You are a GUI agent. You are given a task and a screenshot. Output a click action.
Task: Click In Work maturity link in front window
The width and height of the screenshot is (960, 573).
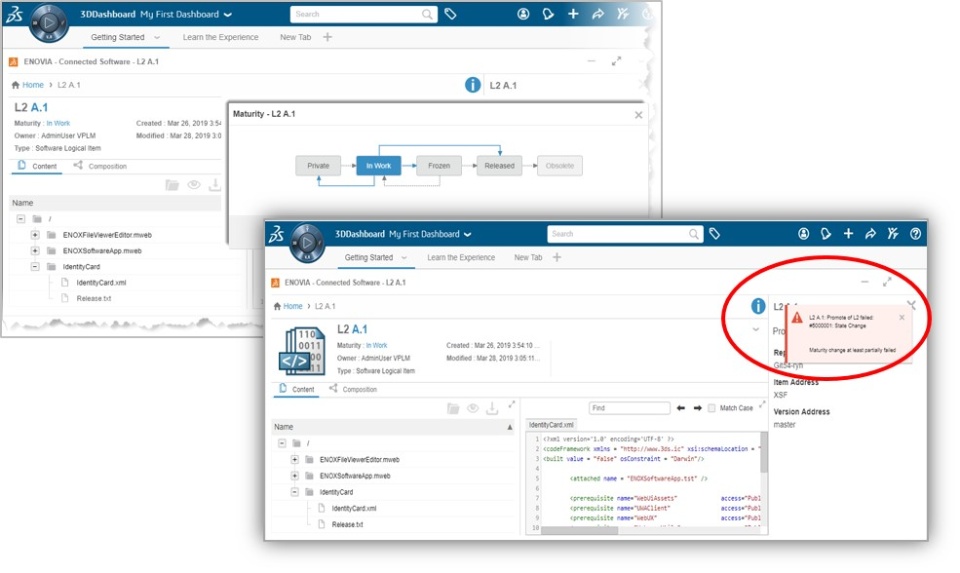click(x=377, y=346)
